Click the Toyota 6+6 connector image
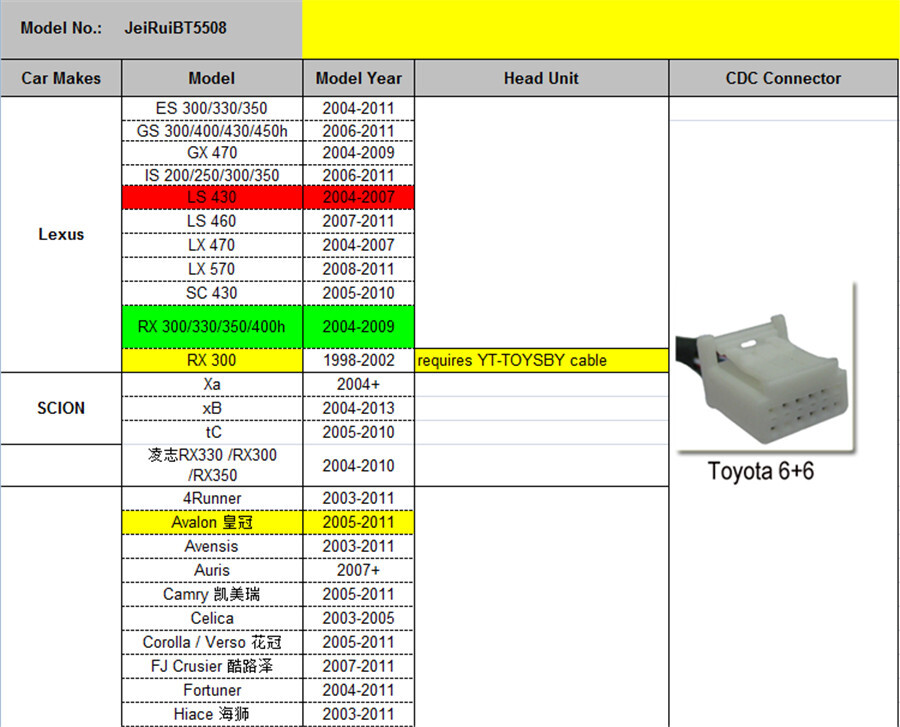The width and height of the screenshot is (900, 727). [766, 368]
